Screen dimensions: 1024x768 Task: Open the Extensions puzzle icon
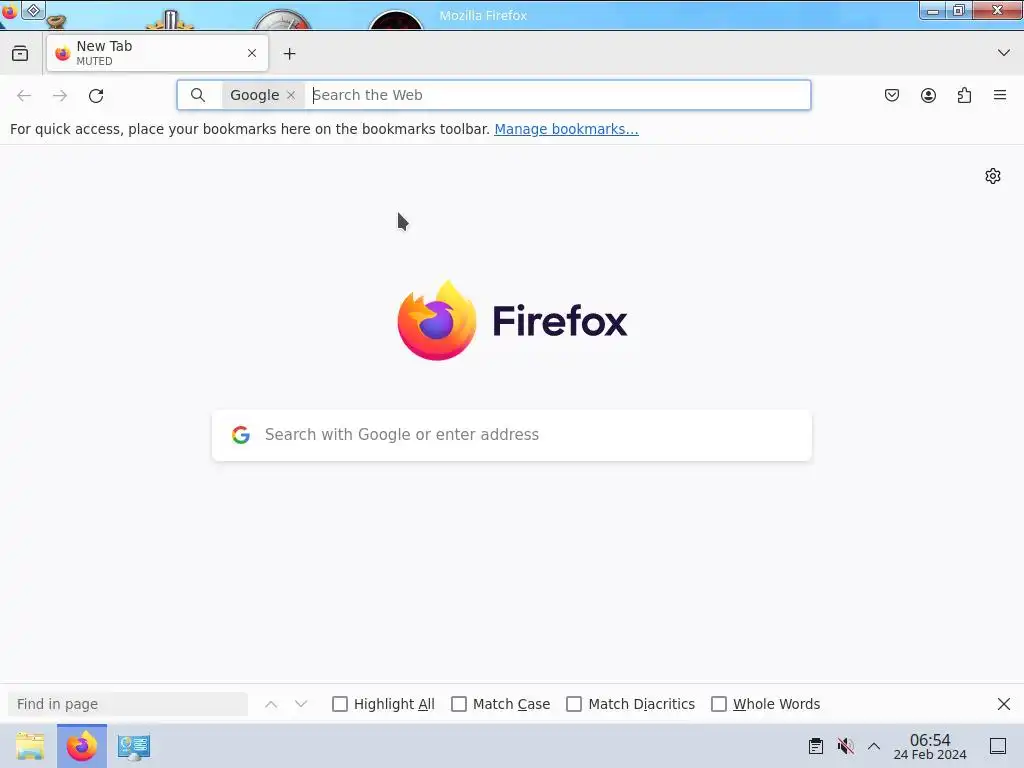pyautogui.click(x=965, y=95)
